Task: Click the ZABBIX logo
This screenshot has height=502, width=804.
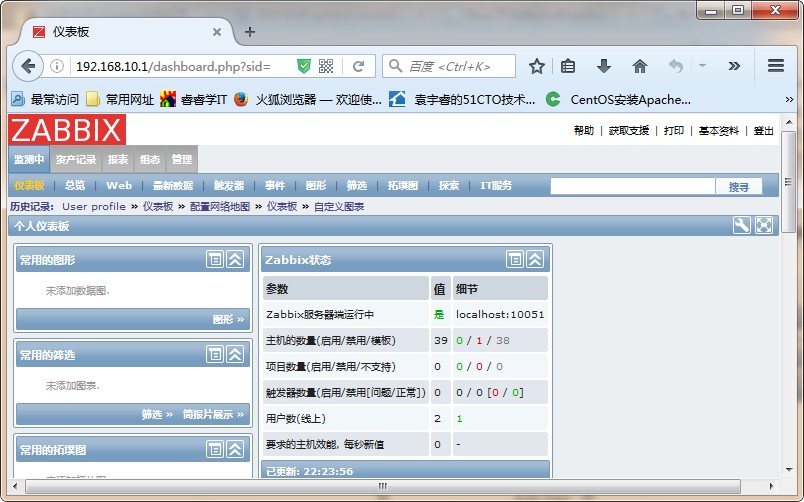Action: coord(67,130)
